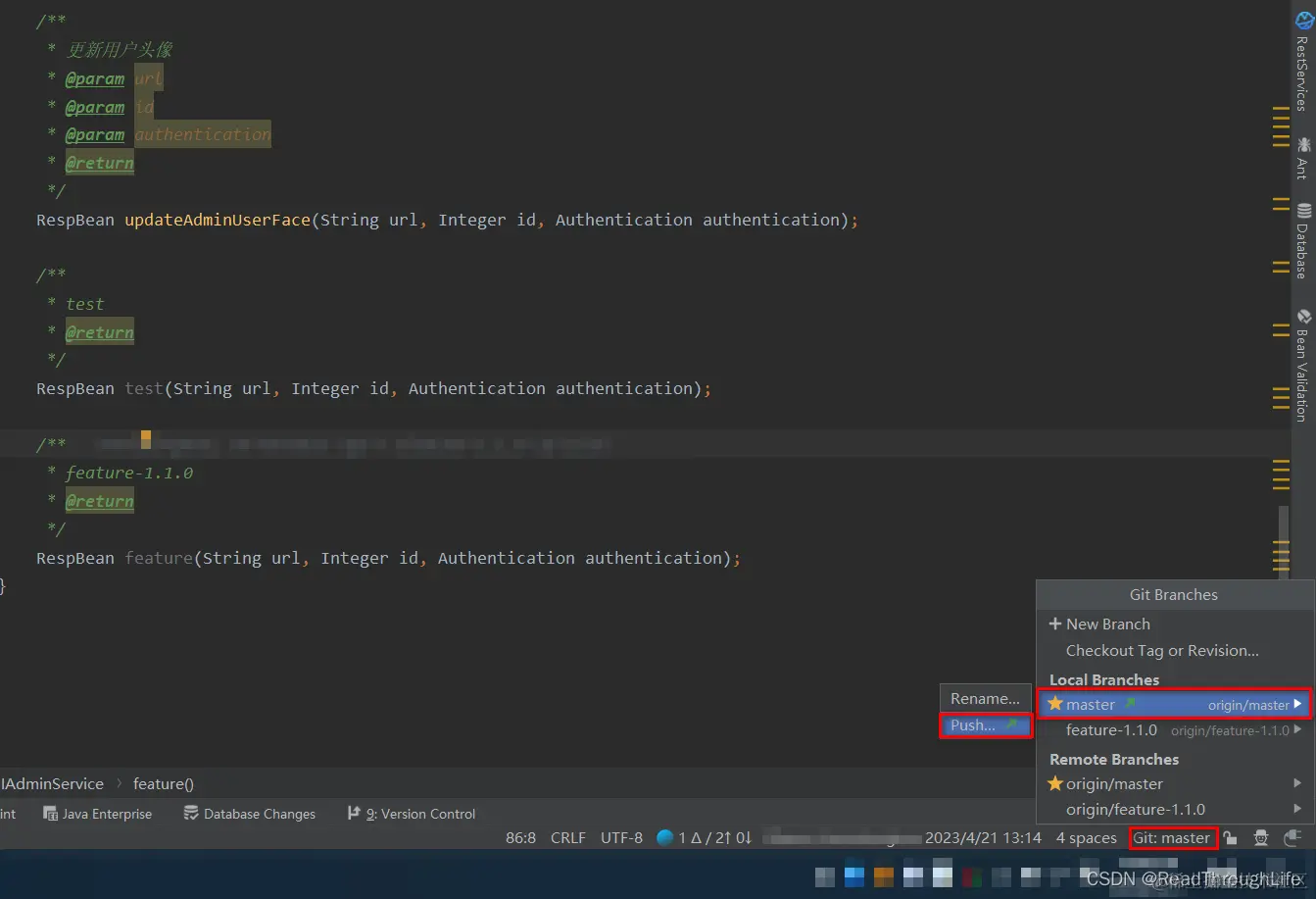Toggle favorite star on local master branch
1316x899 pixels.
coord(1055,704)
